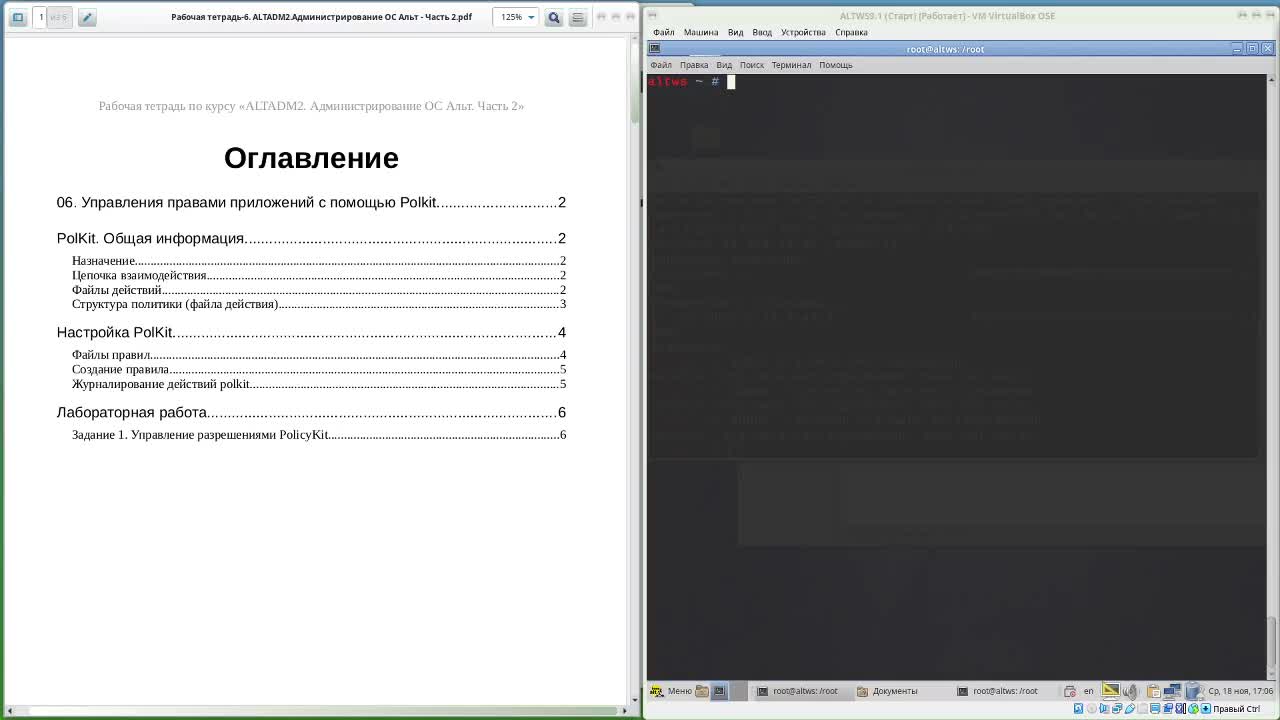
Task: Open VirtualBox Устройства menu
Action: point(803,32)
